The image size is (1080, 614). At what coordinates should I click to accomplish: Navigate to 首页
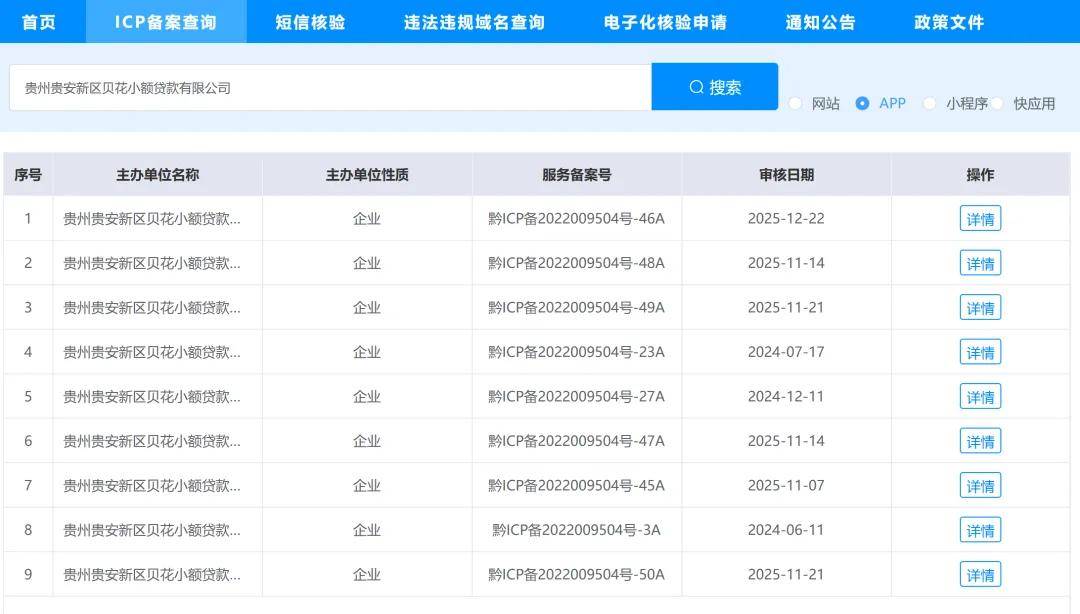[x=41, y=22]
